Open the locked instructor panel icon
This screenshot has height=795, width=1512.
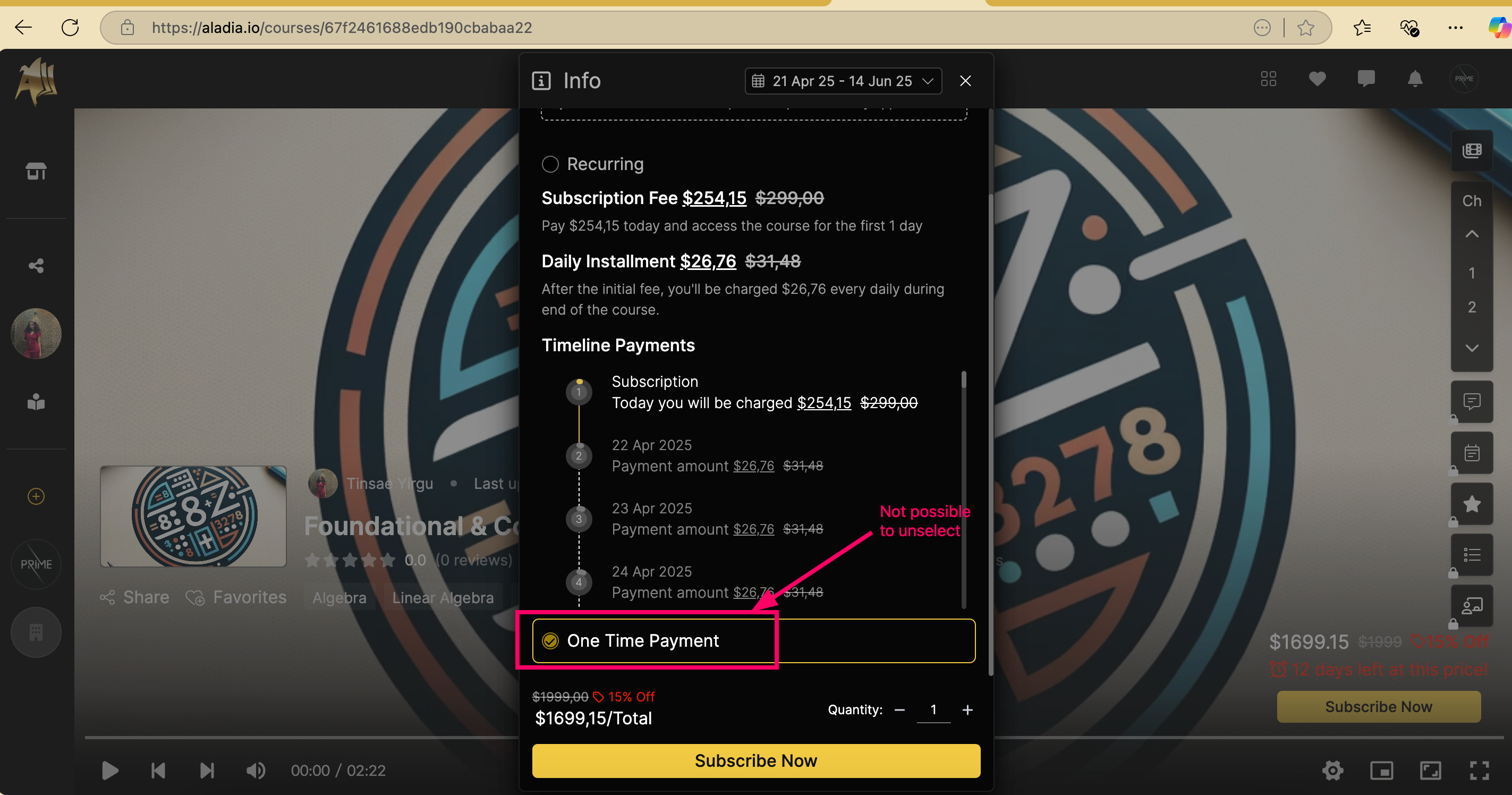[x=1472, y=606]
